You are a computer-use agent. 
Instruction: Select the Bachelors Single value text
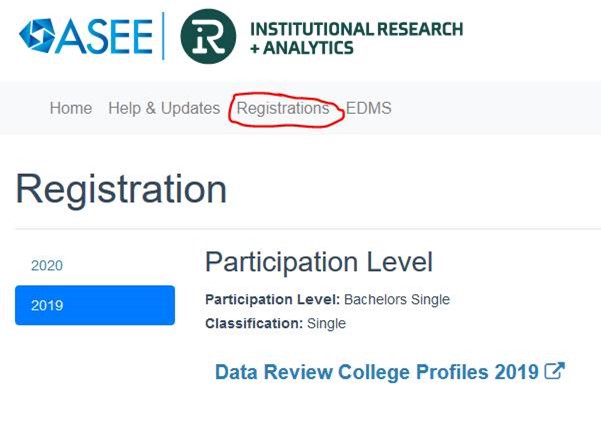point(397,299)
